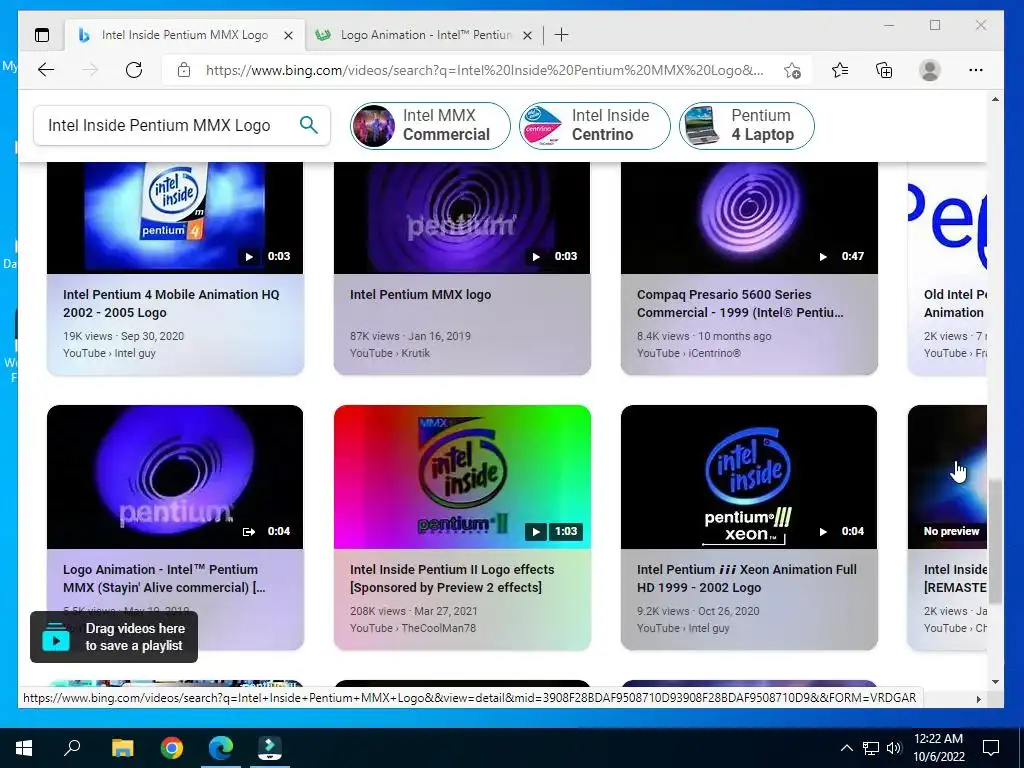The width and height of the screenshot is (1024, 768).
Task: Select the Intel MMX Commercial suggestion
Action: [x=430, y=125]
